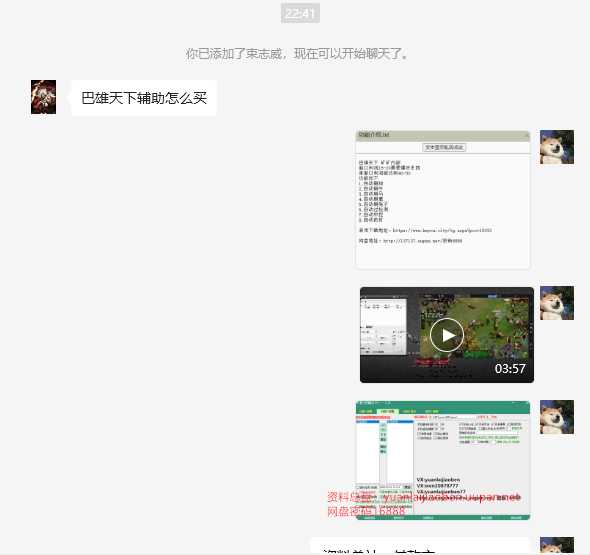590x555 pixels.
Task: Open the text file screenshot image message
Action: click(442, 199)
